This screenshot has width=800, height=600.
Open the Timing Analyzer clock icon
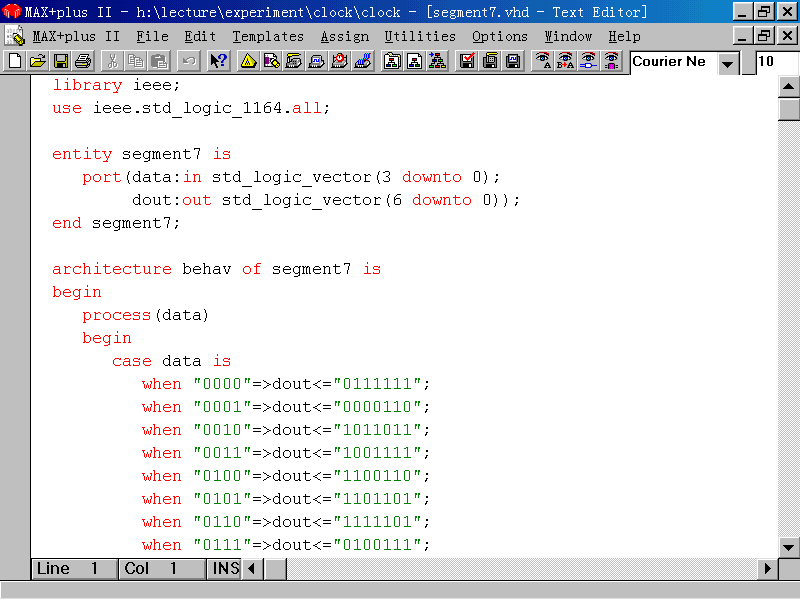point(340,62)
